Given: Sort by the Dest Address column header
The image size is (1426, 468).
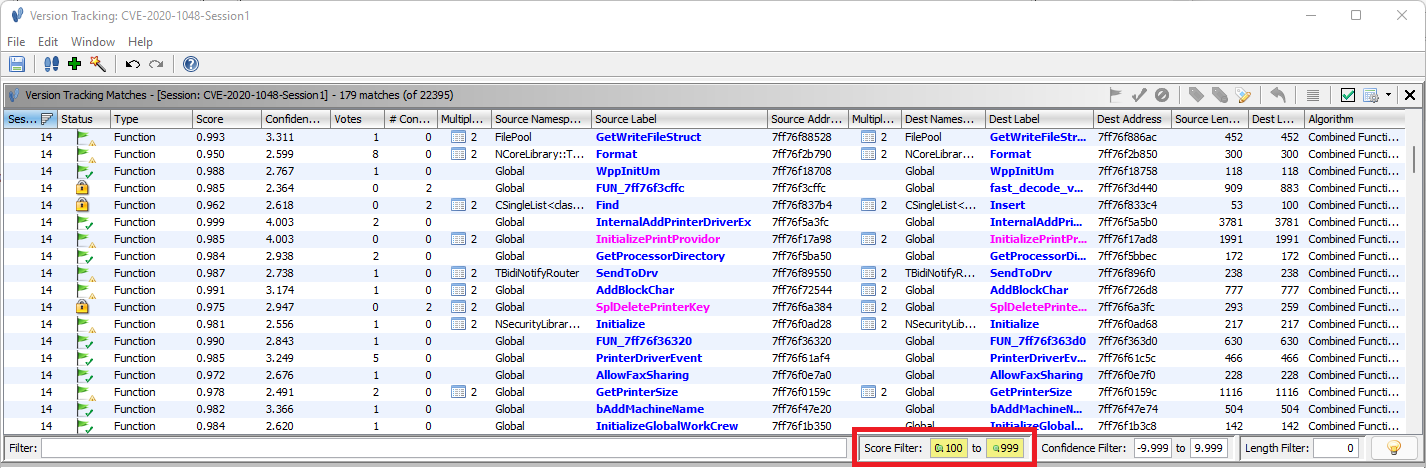Looking at the screenshot, I should (1132, 119).
